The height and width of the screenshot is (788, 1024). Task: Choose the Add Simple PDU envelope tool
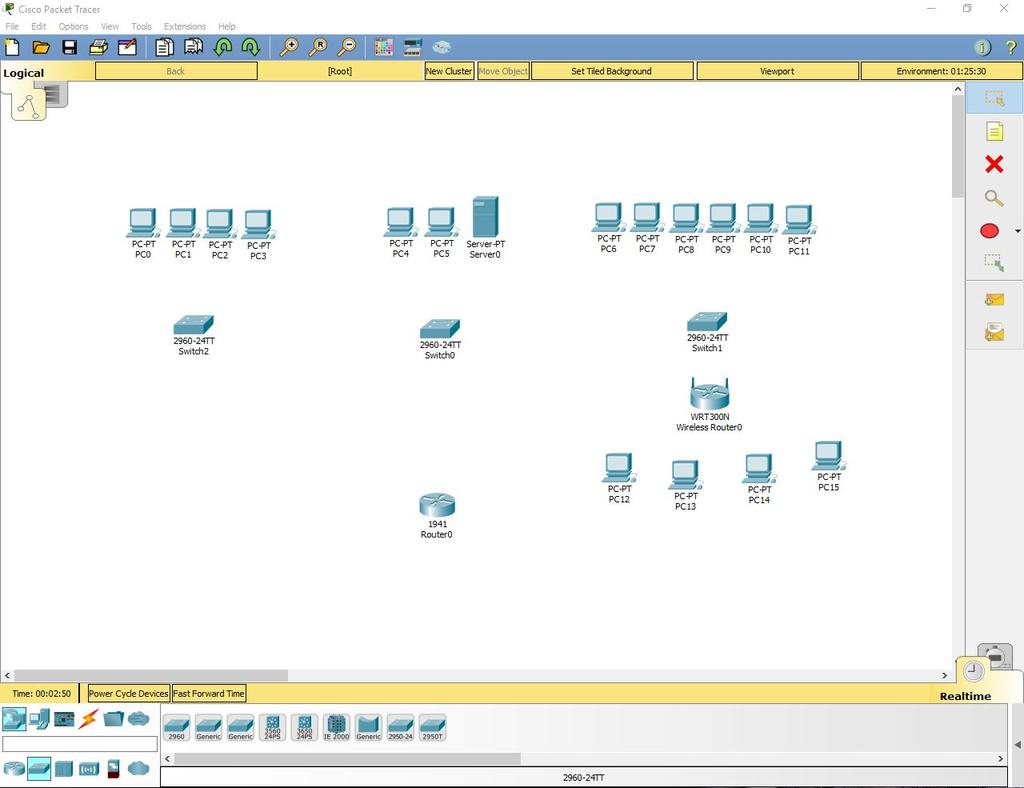(994, 300)
